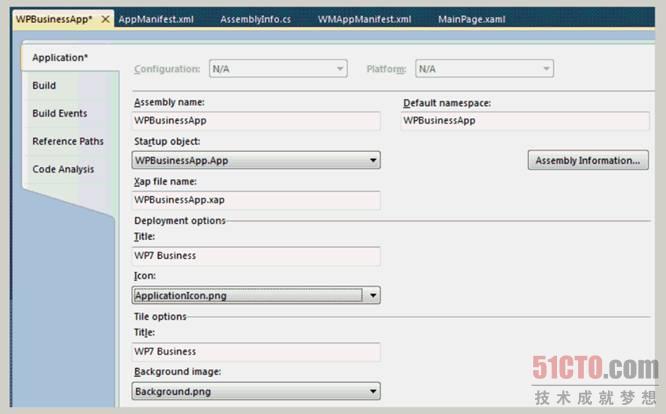Image resolution: width=666 pixels, height=414 pixels.
Task: Click the Assembly name label
Action: click(x=169, y=102)
